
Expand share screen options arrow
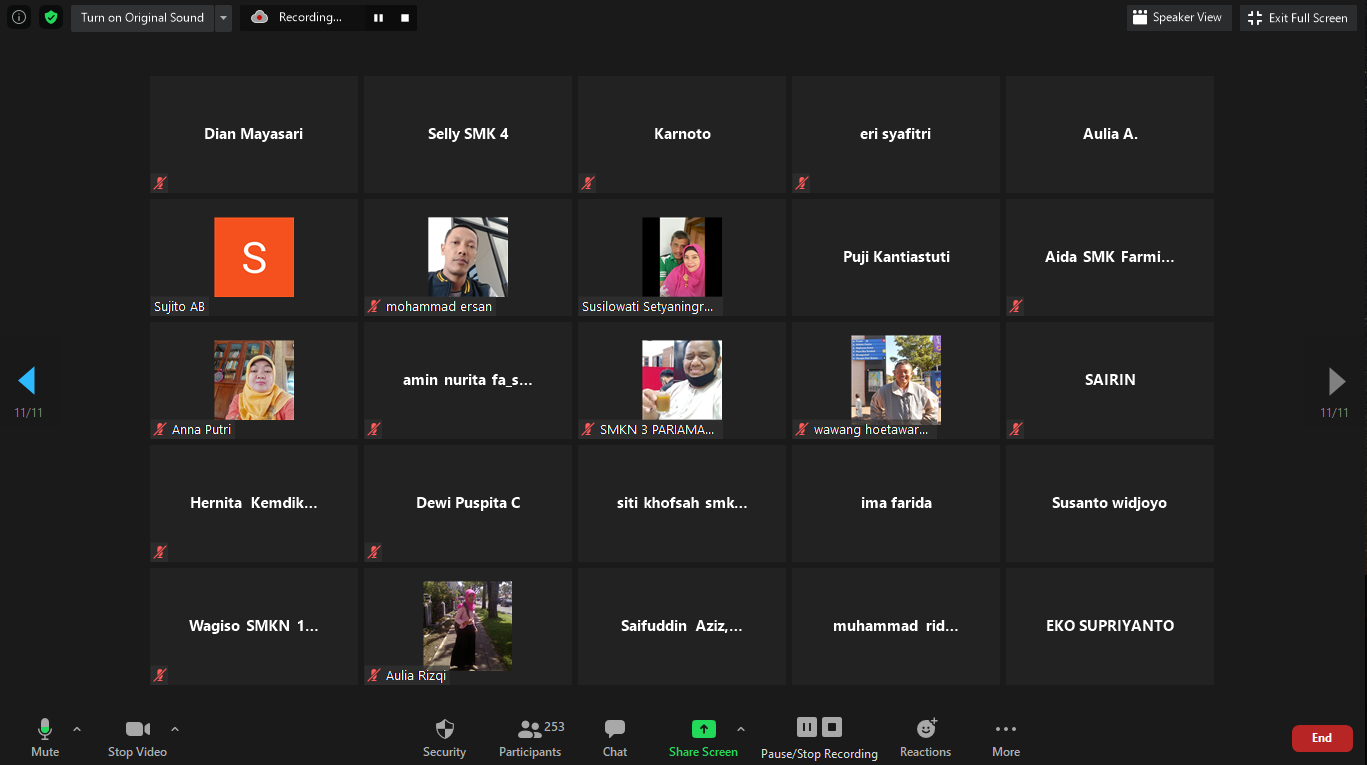tap(741, 729)
